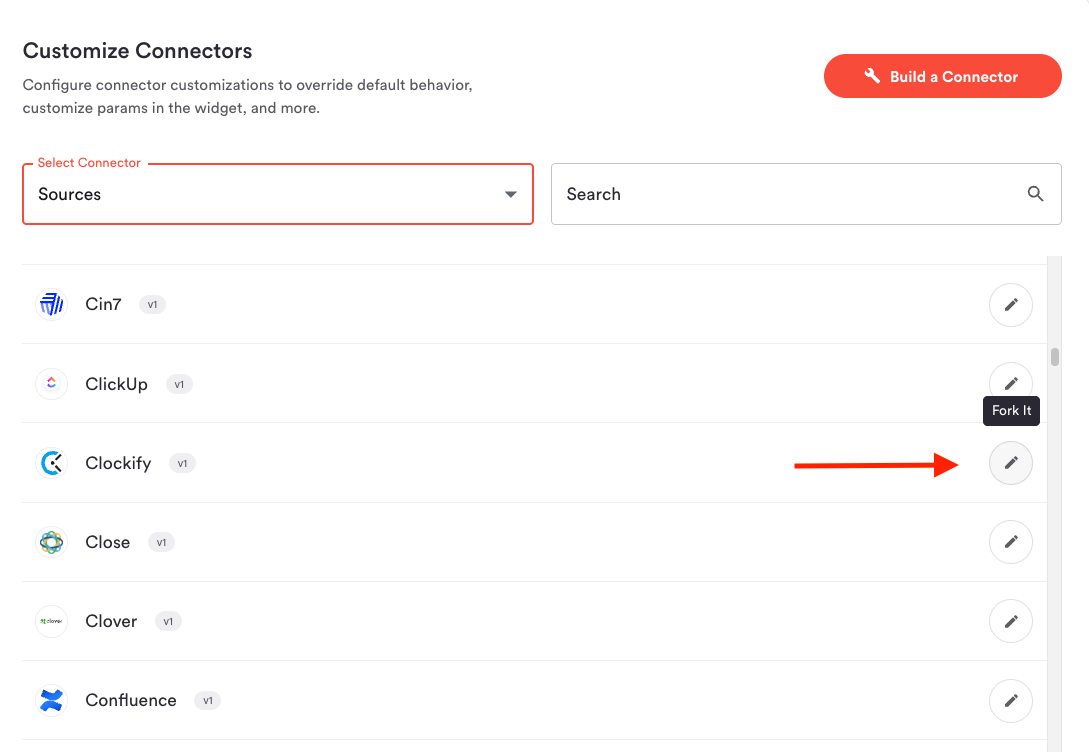The image size is (1089, 752).
Task: Click the v1 badge beside Clover
Action: 168,621
